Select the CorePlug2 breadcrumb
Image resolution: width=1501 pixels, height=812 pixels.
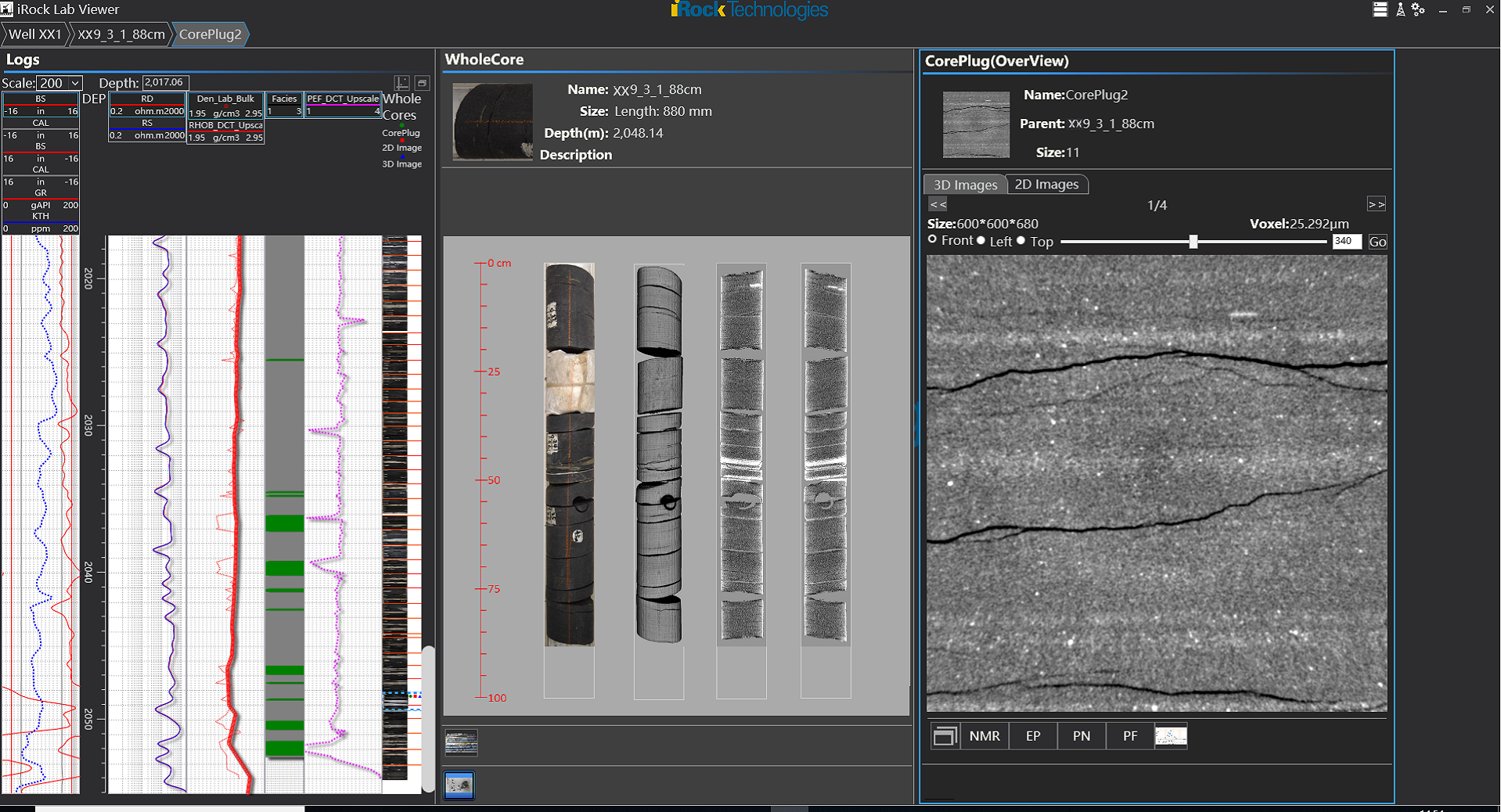point(210,34)
